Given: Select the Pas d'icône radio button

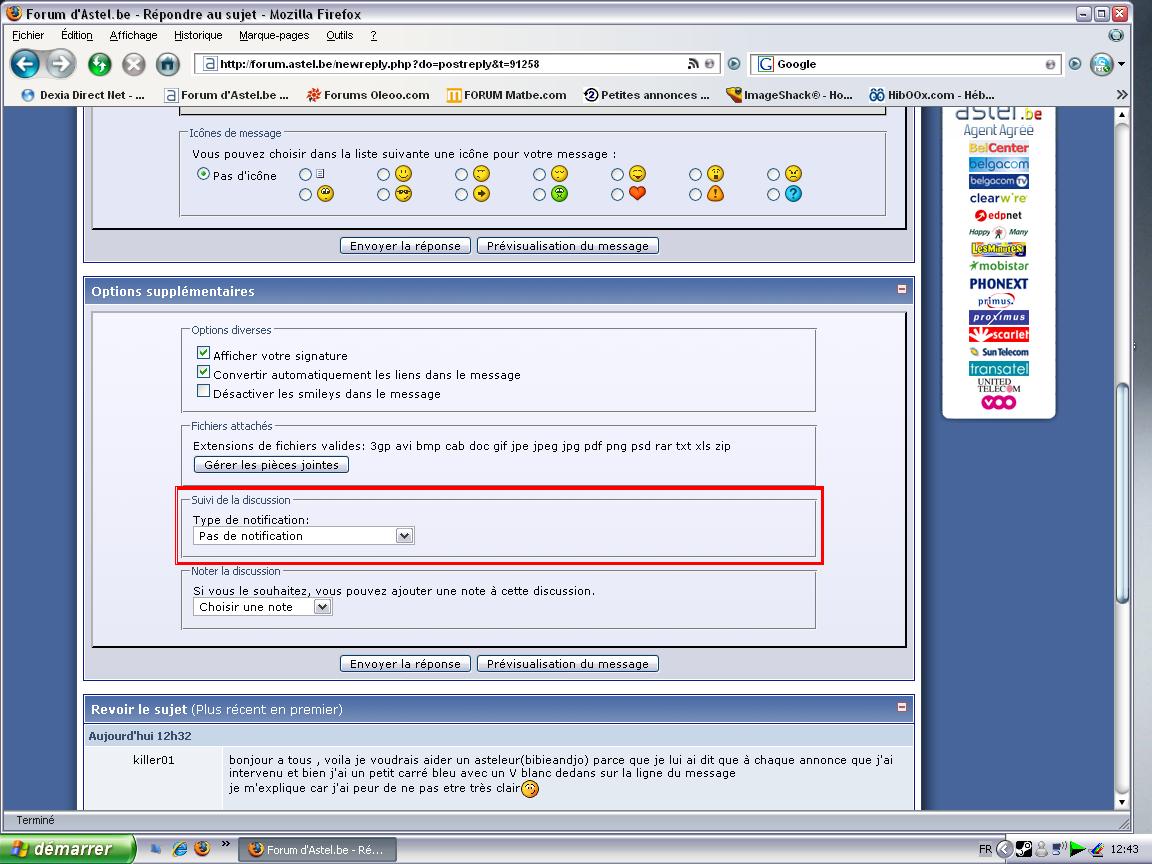Looking at the screenshot, I should click(x=203, y=174).
